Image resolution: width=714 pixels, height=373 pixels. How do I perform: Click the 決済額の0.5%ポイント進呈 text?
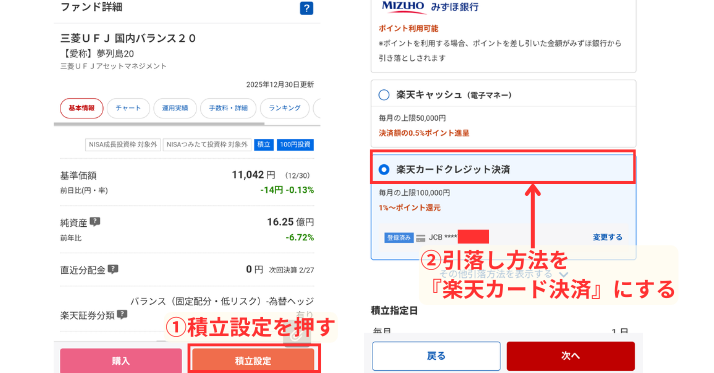point(424,133)
